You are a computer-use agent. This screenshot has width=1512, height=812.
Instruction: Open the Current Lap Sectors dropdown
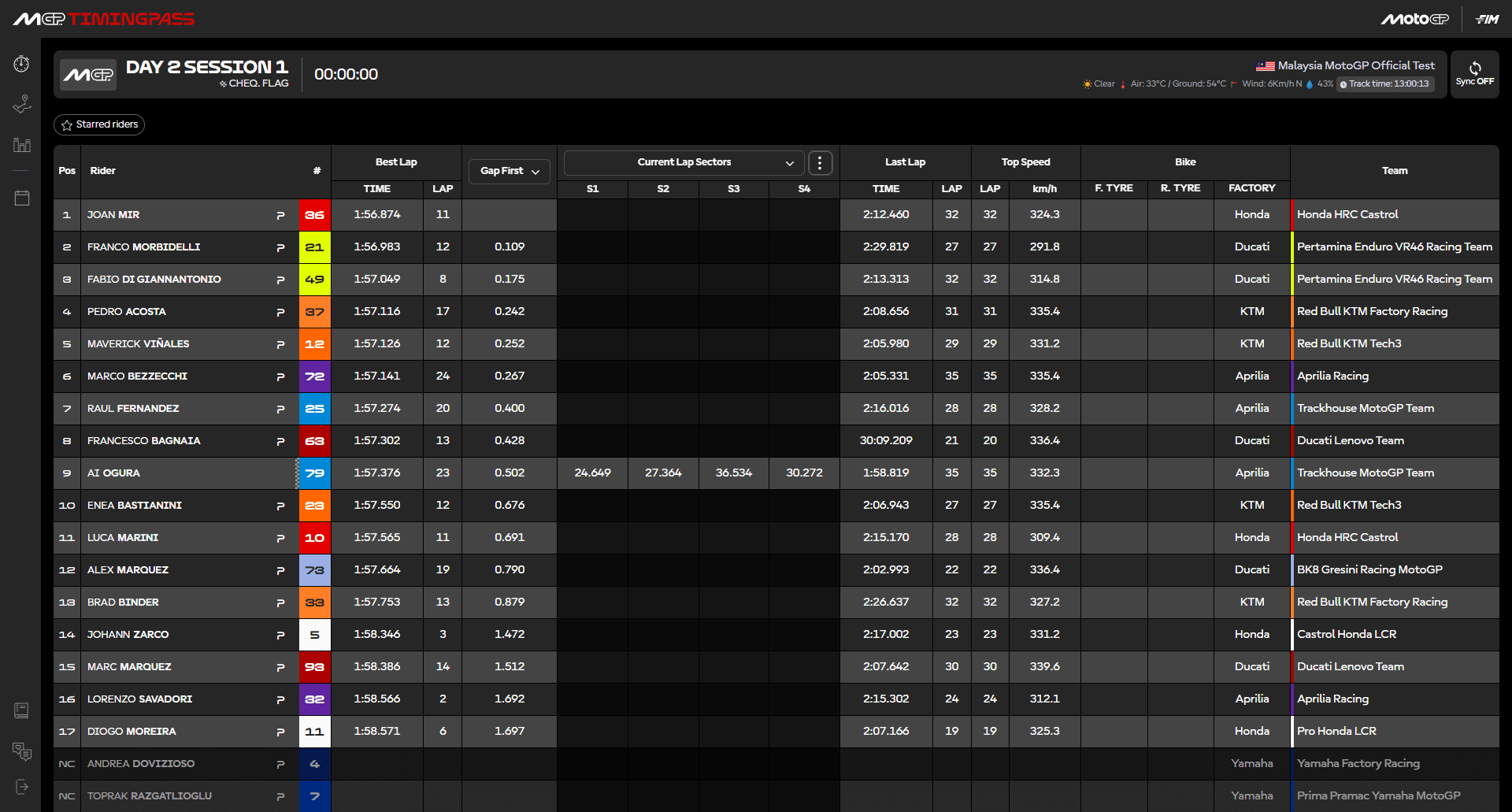pos(684,163)
